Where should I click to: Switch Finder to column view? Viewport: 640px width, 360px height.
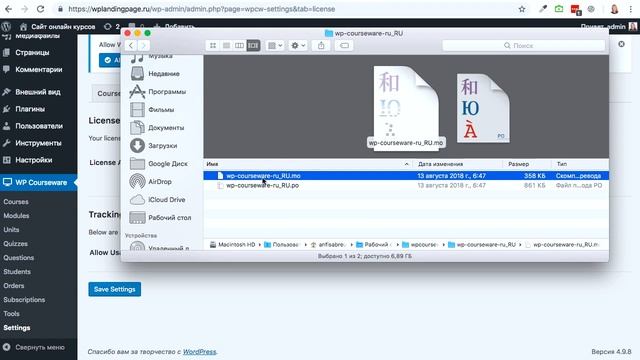coord(240,45)
